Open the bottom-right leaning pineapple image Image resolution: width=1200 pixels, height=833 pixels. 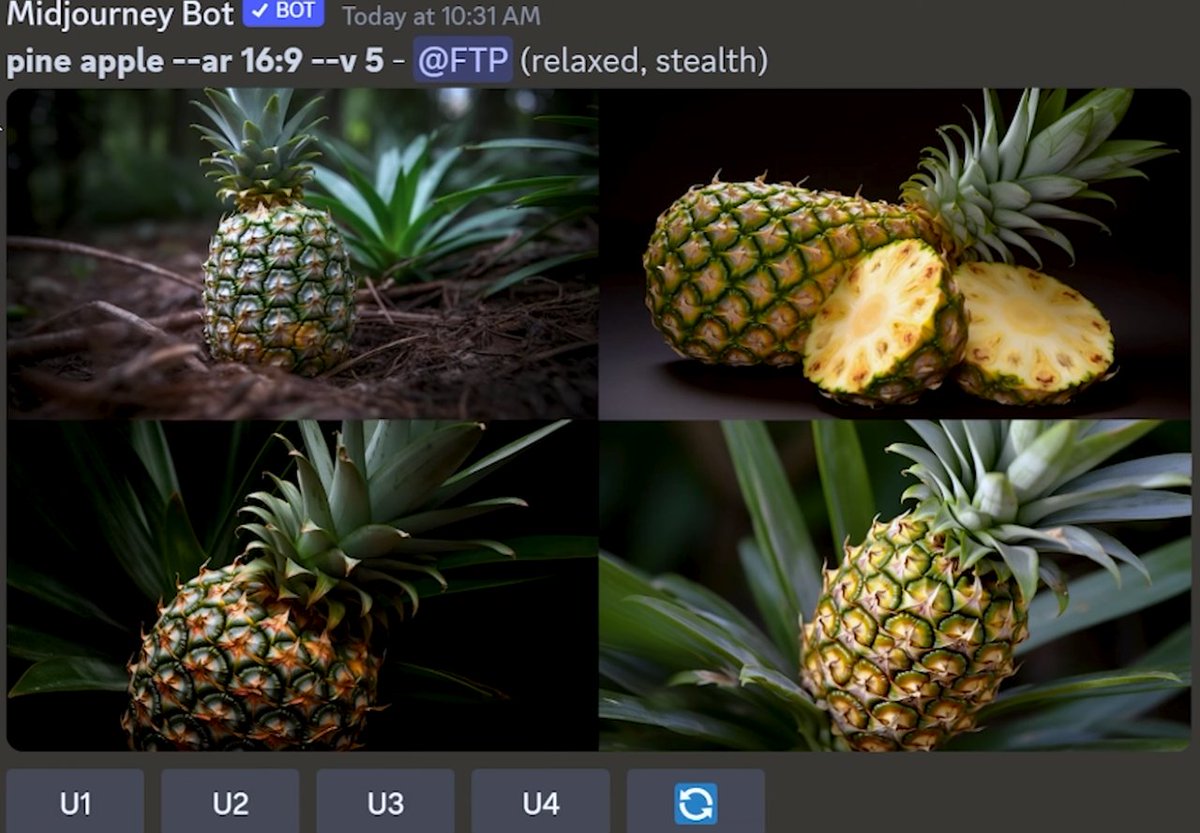coord(895,590)
